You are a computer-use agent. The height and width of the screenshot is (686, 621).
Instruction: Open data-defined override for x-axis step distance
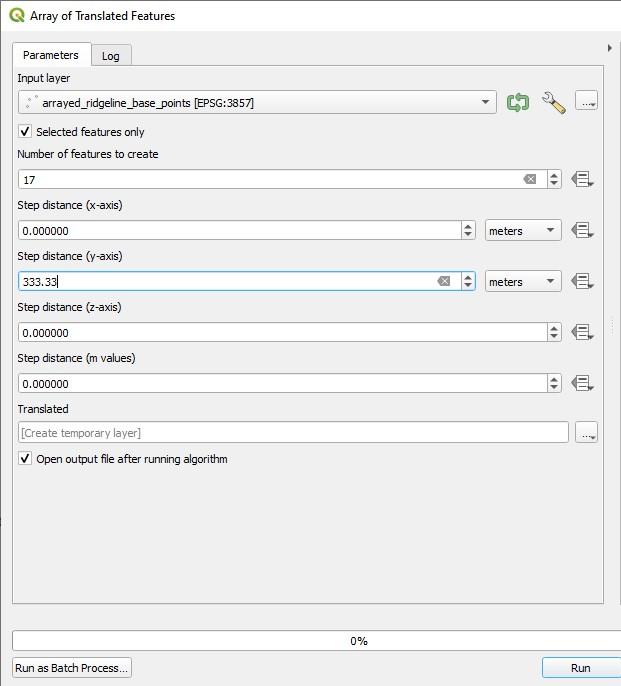582,230
